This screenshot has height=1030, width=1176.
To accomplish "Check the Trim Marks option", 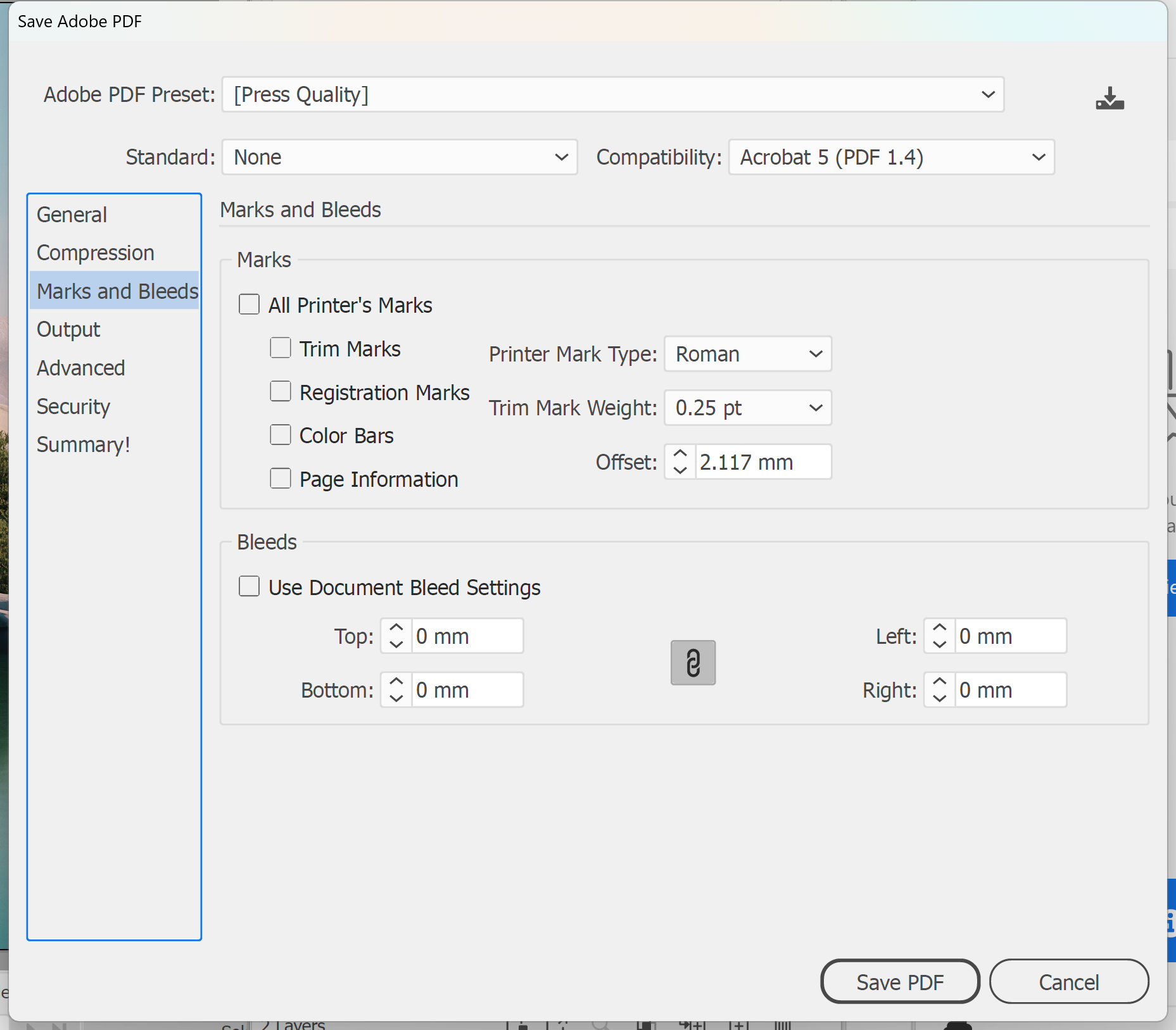I will coord(280,348).
